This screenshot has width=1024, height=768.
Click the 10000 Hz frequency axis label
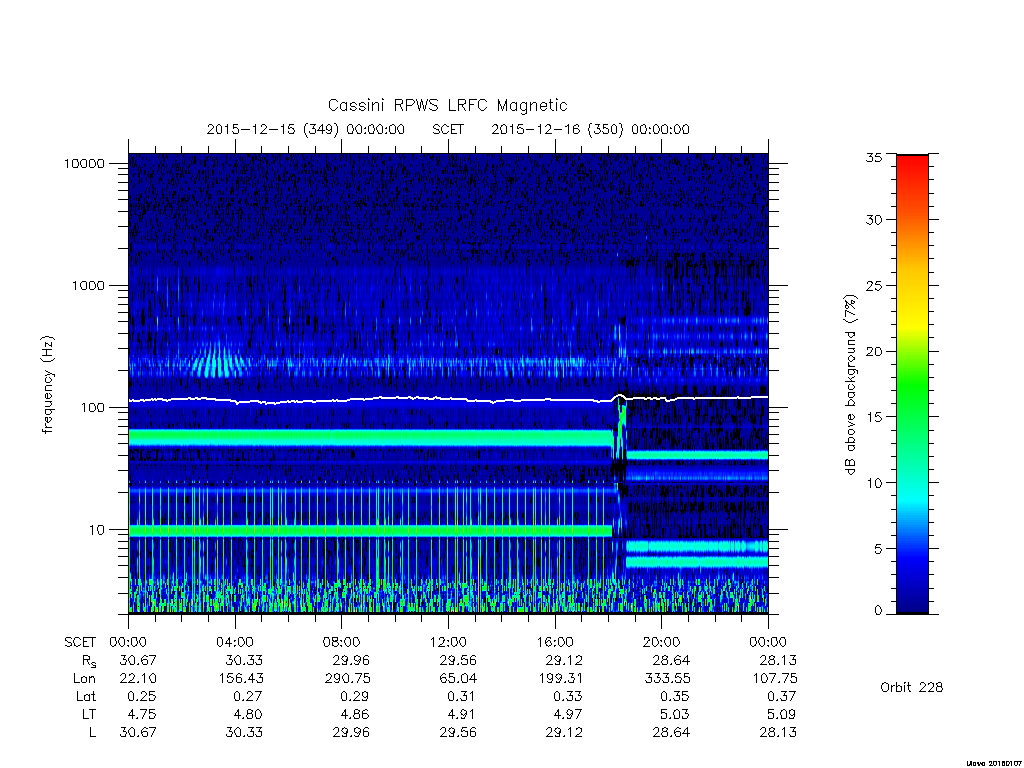pyautogui.click(x=84, y=163)
